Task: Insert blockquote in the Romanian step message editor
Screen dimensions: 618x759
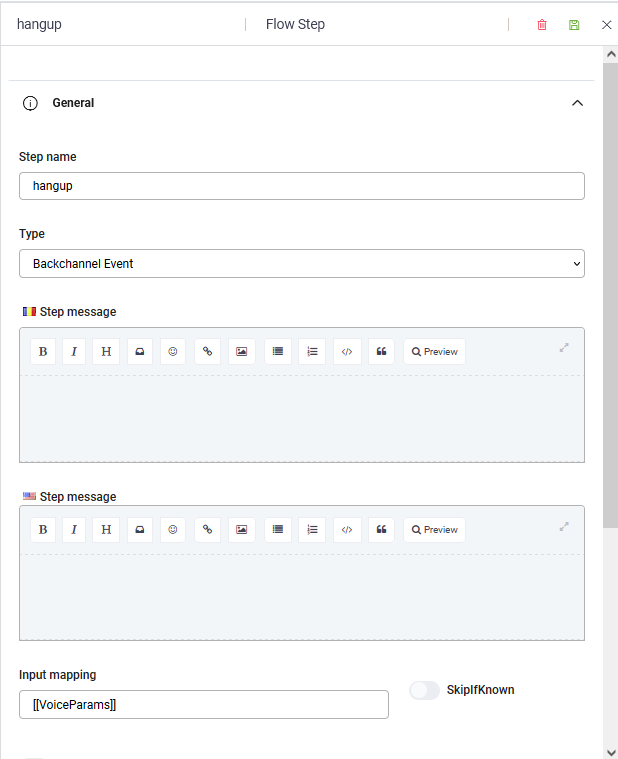Action: tap(381, 351)
